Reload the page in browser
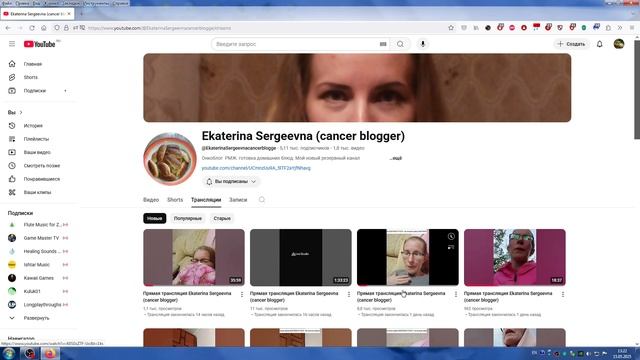This screenshot has height=360, width=640. pyautogui.click(x=32, y=28)
